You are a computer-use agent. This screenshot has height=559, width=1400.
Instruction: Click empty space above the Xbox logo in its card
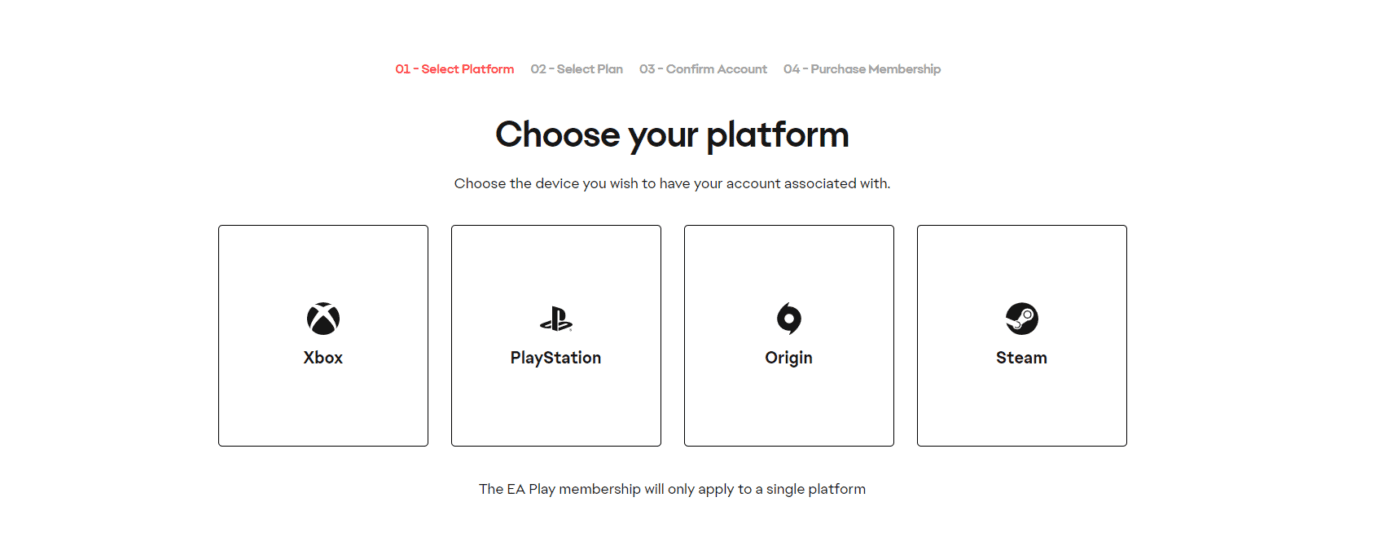(x=323, y=262)
